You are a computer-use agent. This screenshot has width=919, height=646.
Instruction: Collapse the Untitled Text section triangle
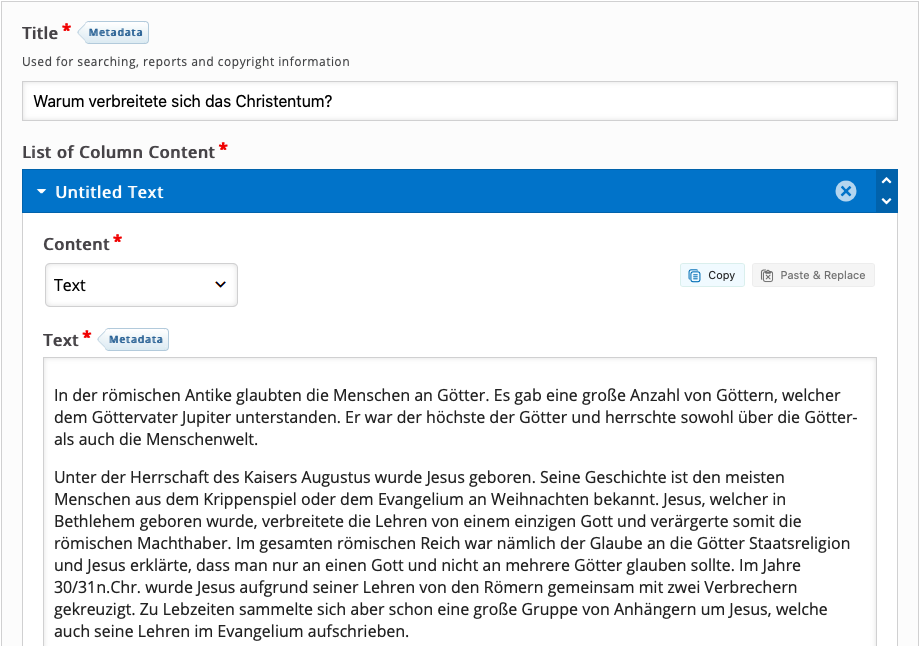[41, 192]
